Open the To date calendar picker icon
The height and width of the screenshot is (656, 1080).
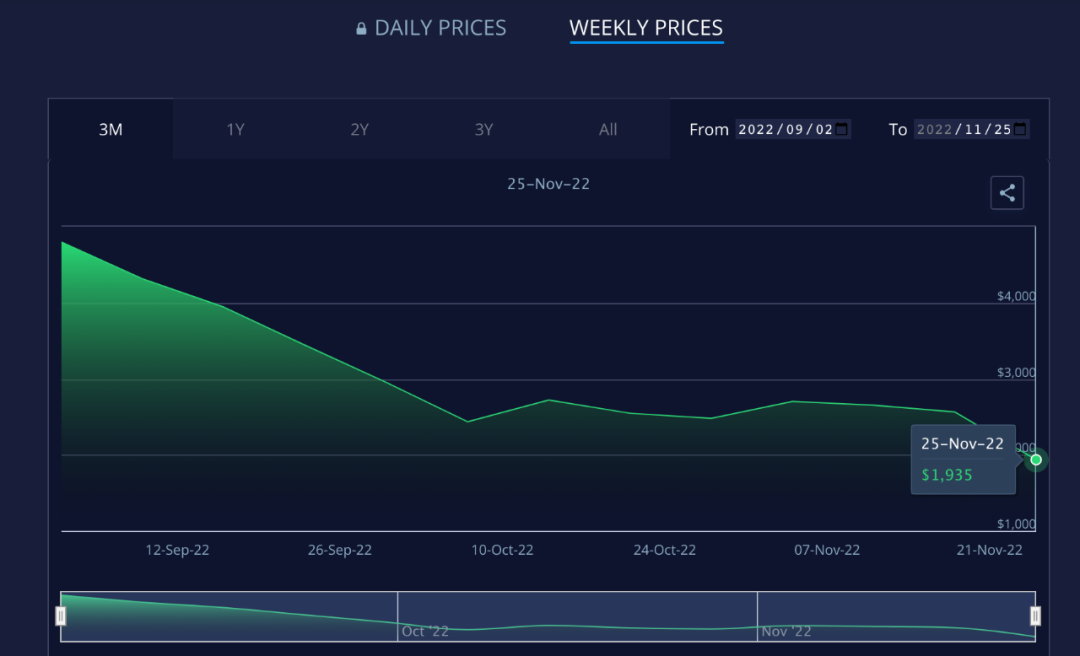pyautogui.click(x=1020, y=129)
